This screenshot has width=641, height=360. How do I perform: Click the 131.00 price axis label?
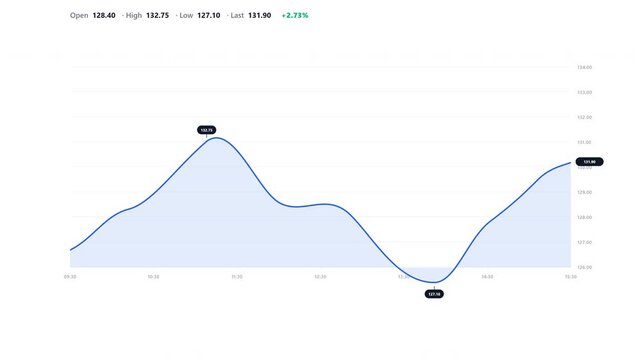point(585,142)
